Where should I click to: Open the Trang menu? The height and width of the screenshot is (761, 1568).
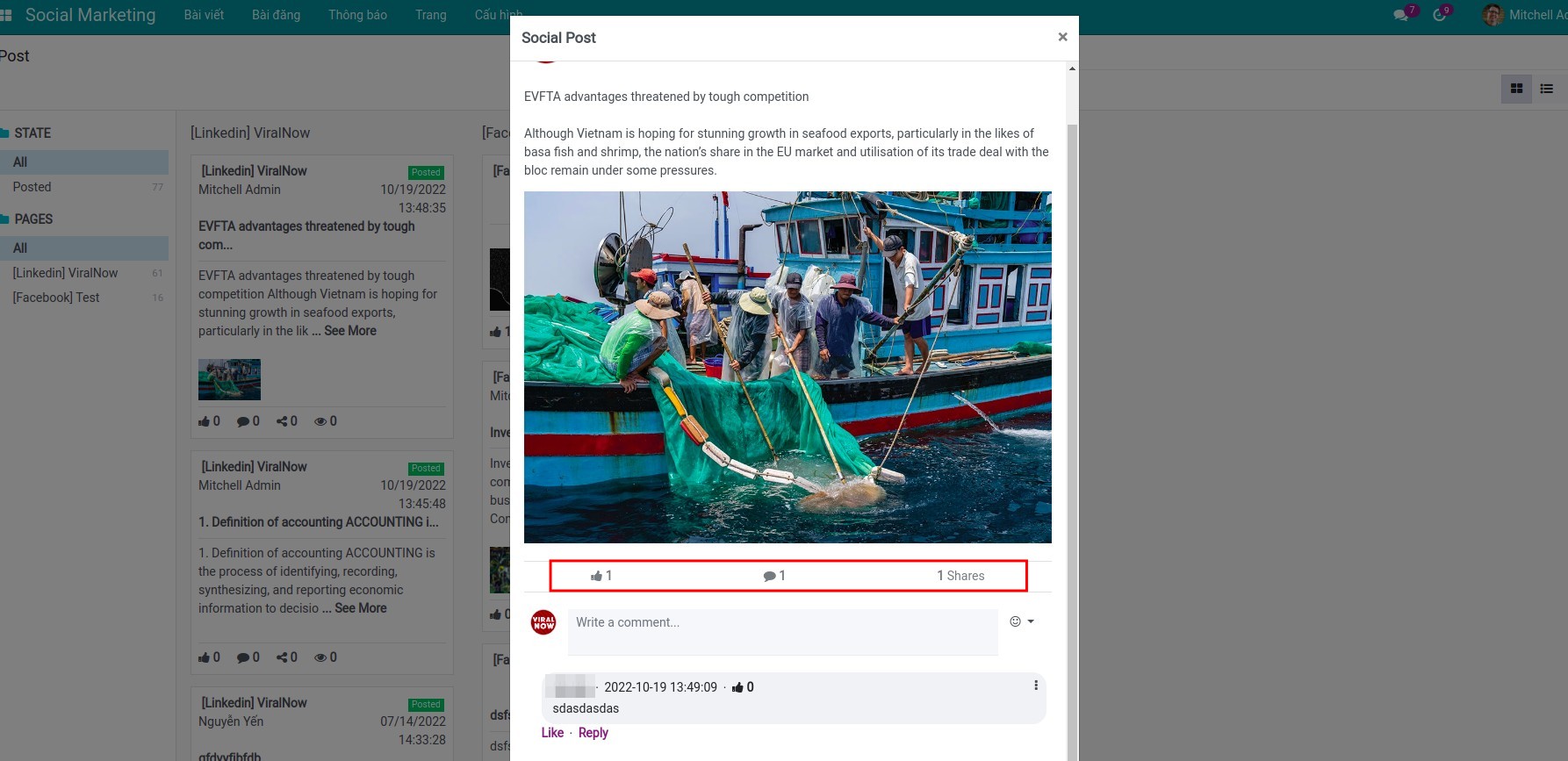431,15
